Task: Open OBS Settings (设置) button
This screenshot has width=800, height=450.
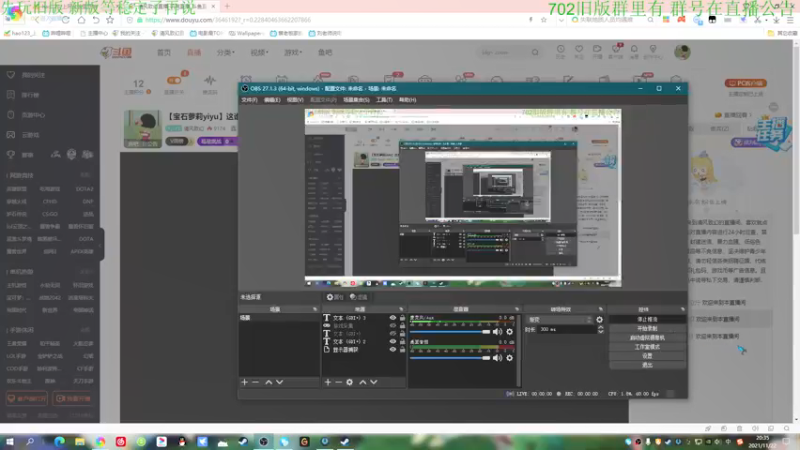Action: pos(647,356)
